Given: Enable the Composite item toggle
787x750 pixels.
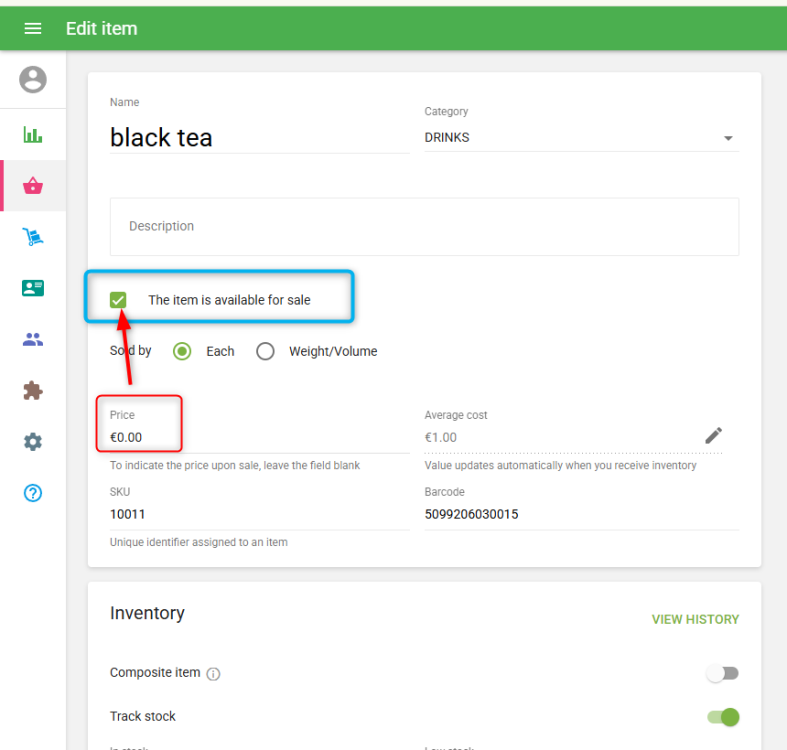Looking at the screenshot, I should click(x=722, y=673).
